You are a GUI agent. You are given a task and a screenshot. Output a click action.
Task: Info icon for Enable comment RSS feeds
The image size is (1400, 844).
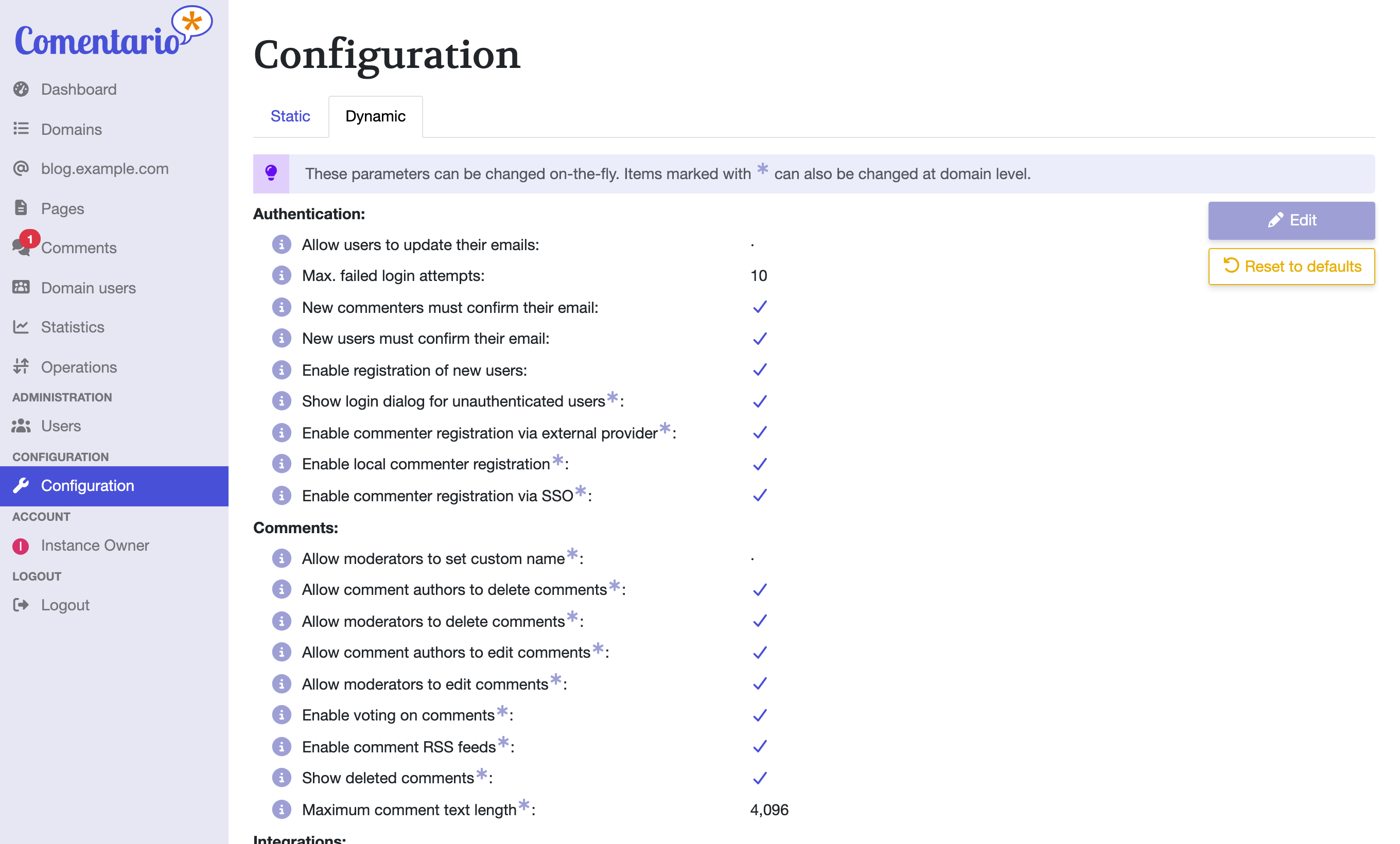[281, 747]
